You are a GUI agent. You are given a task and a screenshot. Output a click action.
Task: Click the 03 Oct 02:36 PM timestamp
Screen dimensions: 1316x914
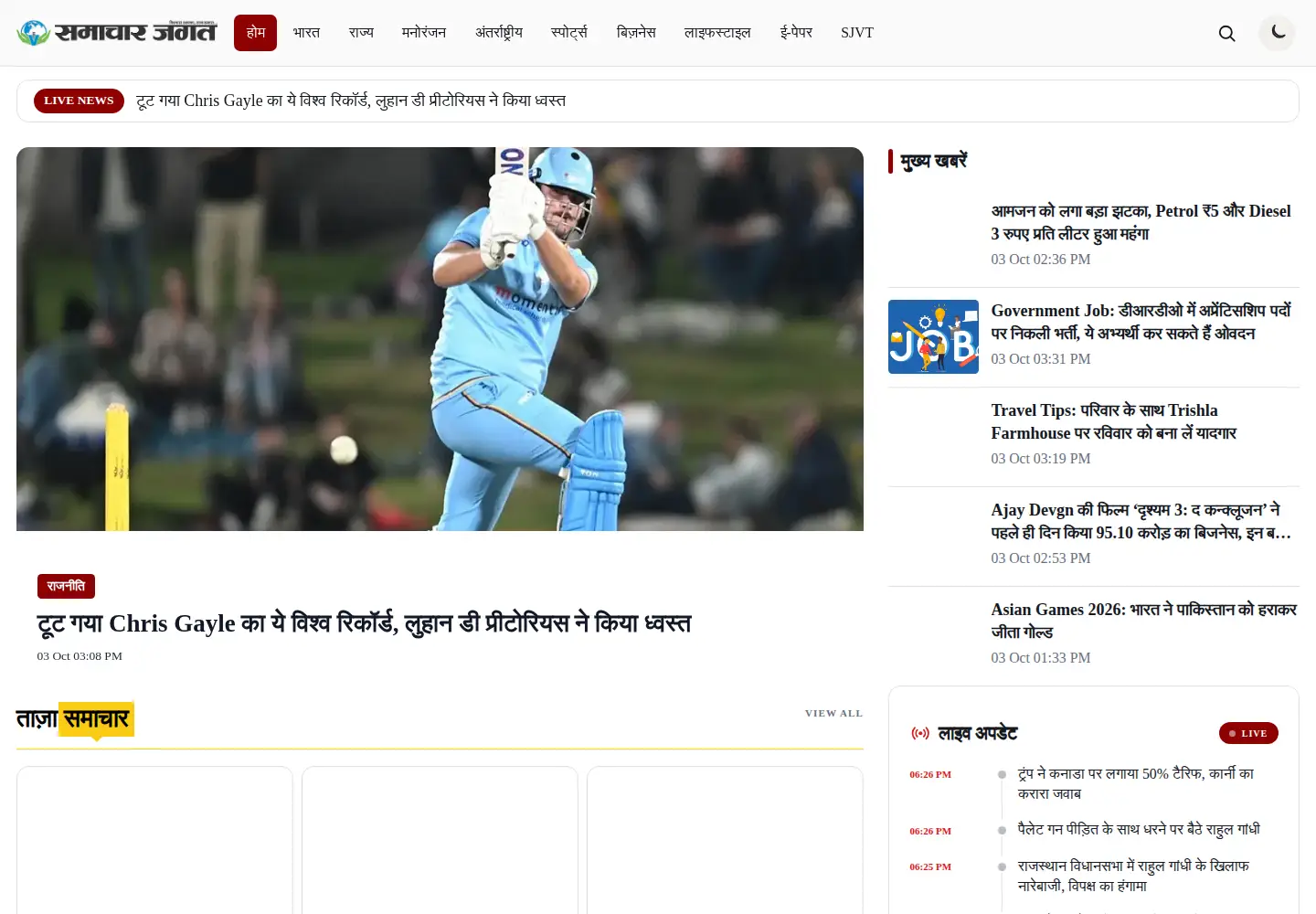(x=1041, y=260)
